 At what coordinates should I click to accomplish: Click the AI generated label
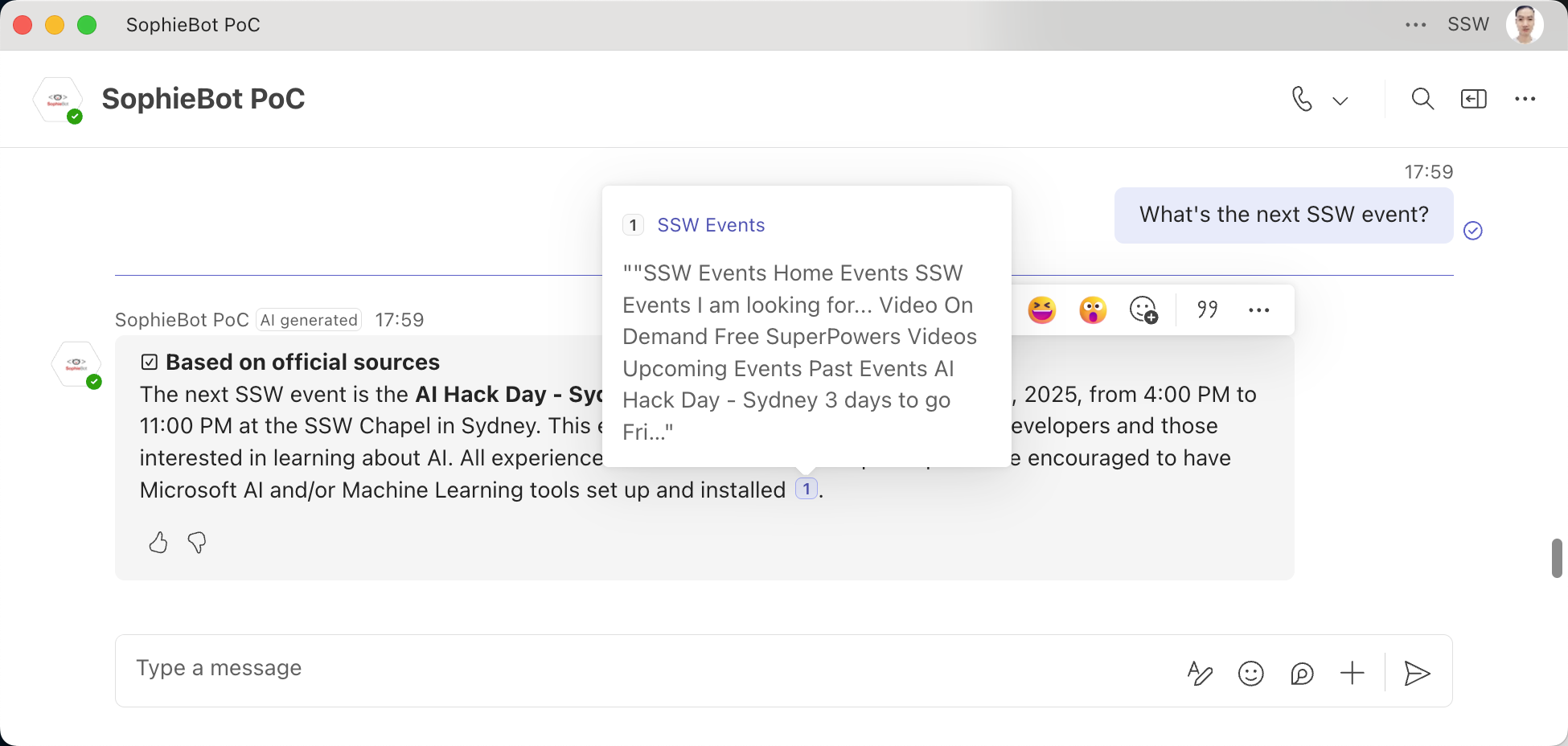309,320
